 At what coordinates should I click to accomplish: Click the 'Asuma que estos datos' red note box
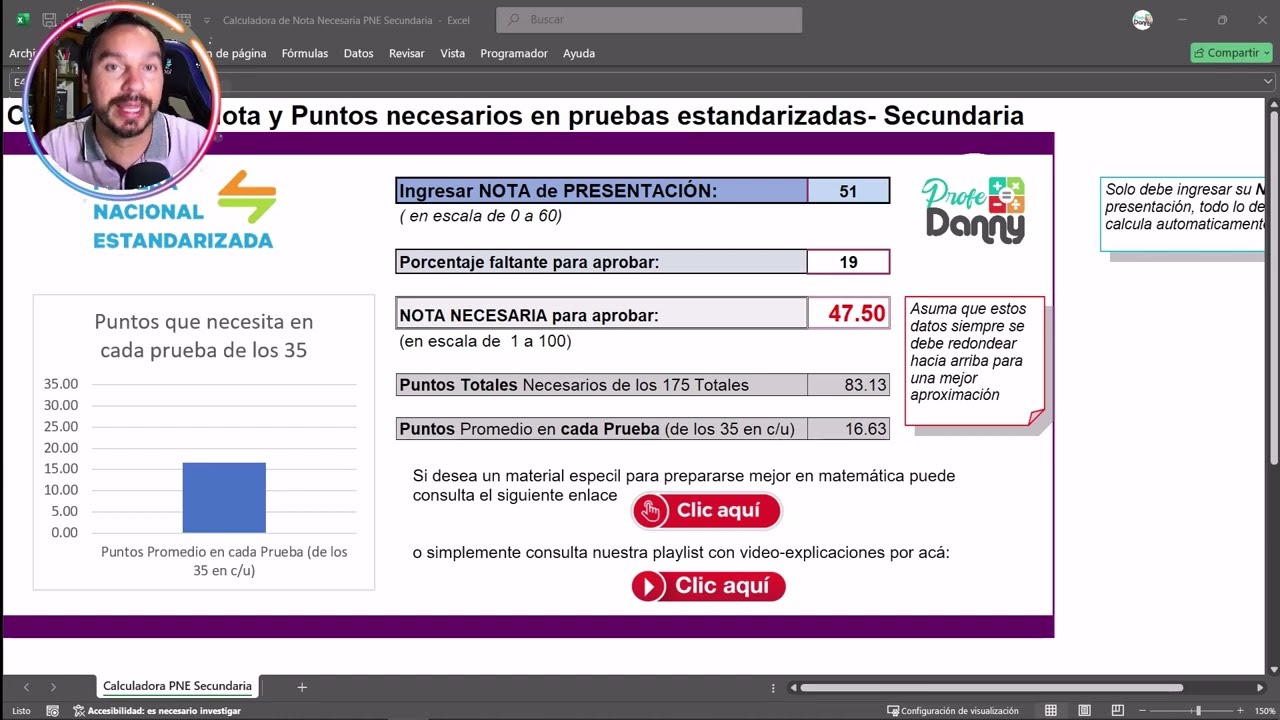[974, 360]
